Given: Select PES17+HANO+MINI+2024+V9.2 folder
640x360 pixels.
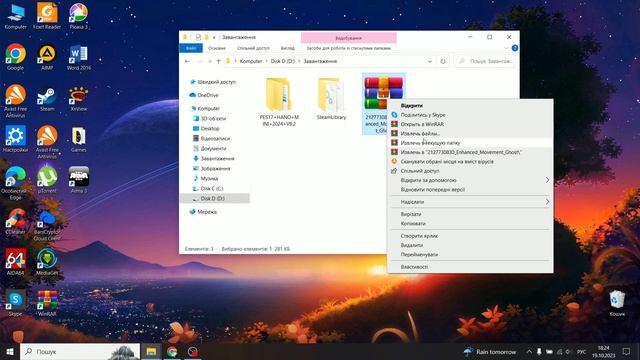Looking at the screenshot, I should [279, 102].
